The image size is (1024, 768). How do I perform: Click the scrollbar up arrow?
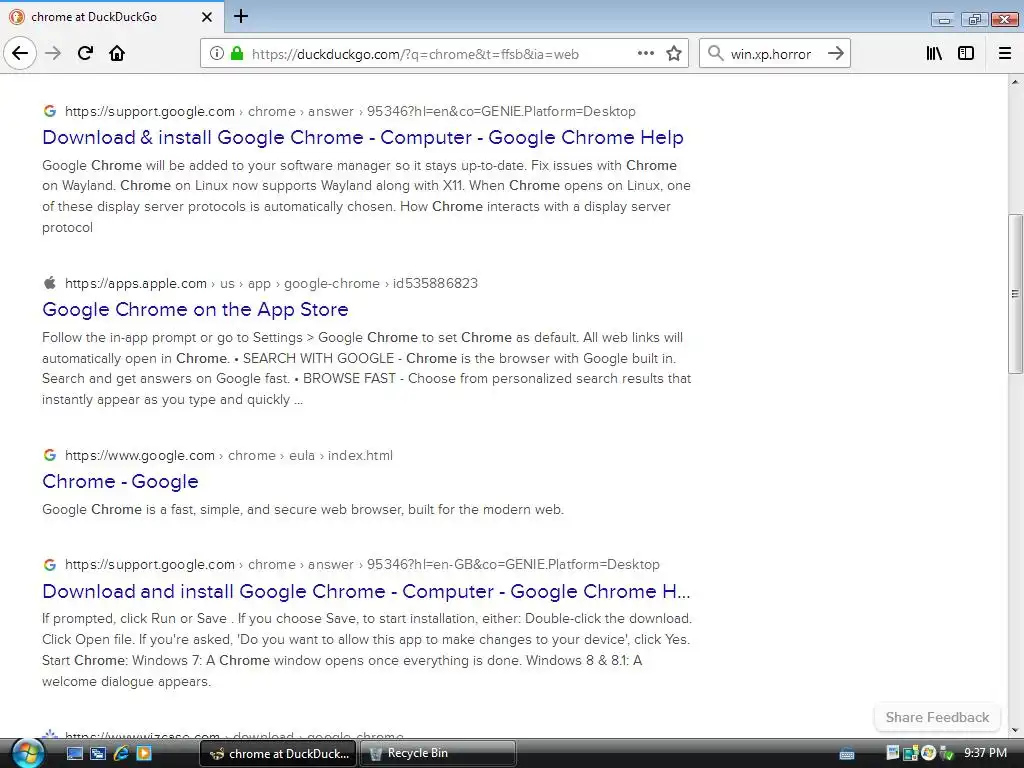(x=1015, y=82)
